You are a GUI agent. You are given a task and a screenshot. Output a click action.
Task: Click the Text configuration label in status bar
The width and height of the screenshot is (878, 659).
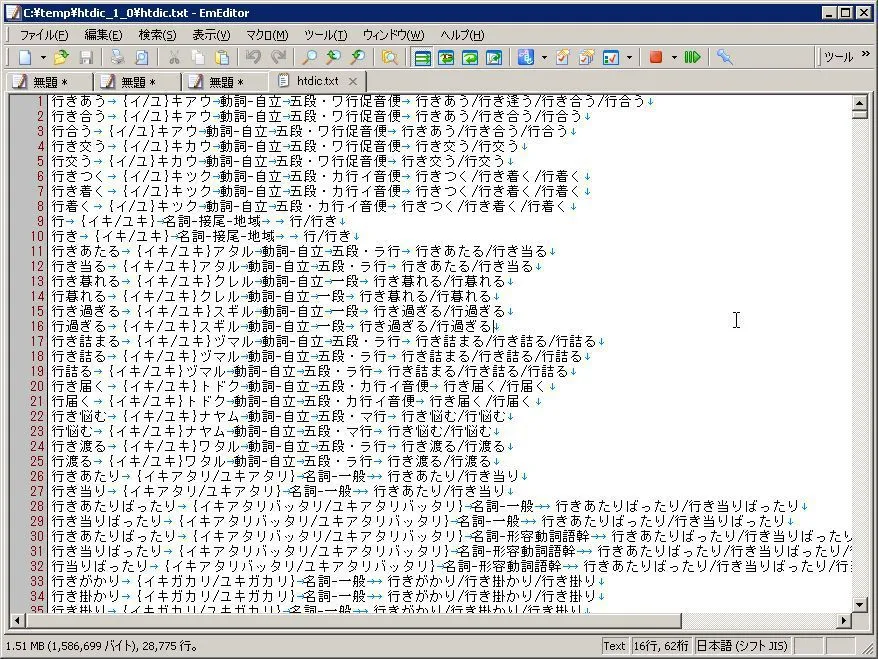pyautogui.click(x=614, y=646)
